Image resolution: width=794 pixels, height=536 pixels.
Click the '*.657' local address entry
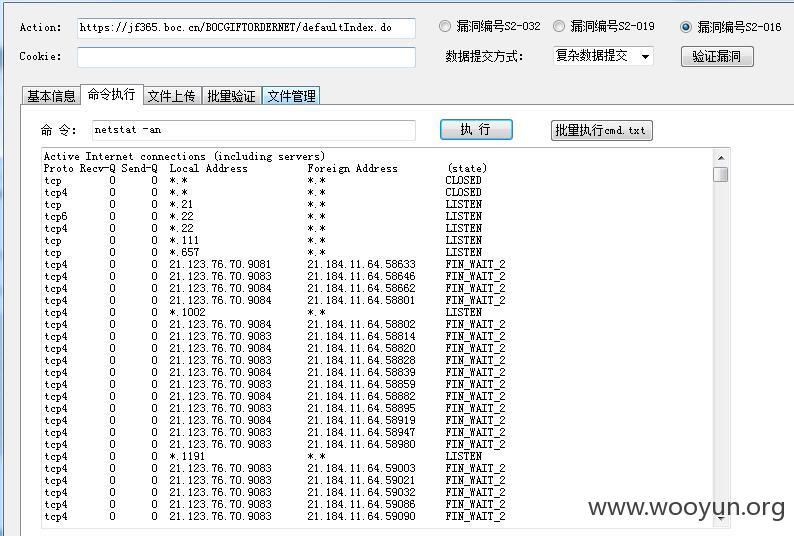point(184,252)
